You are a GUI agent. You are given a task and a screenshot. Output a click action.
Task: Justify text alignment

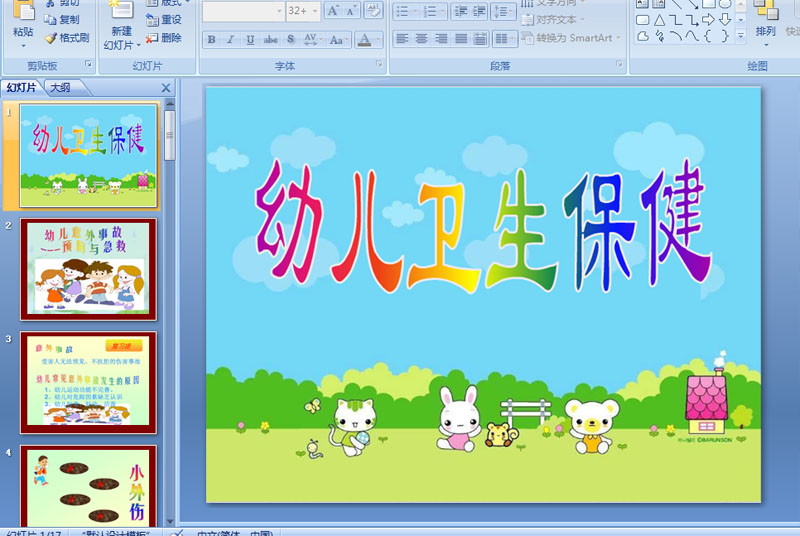tap(461, 39)
